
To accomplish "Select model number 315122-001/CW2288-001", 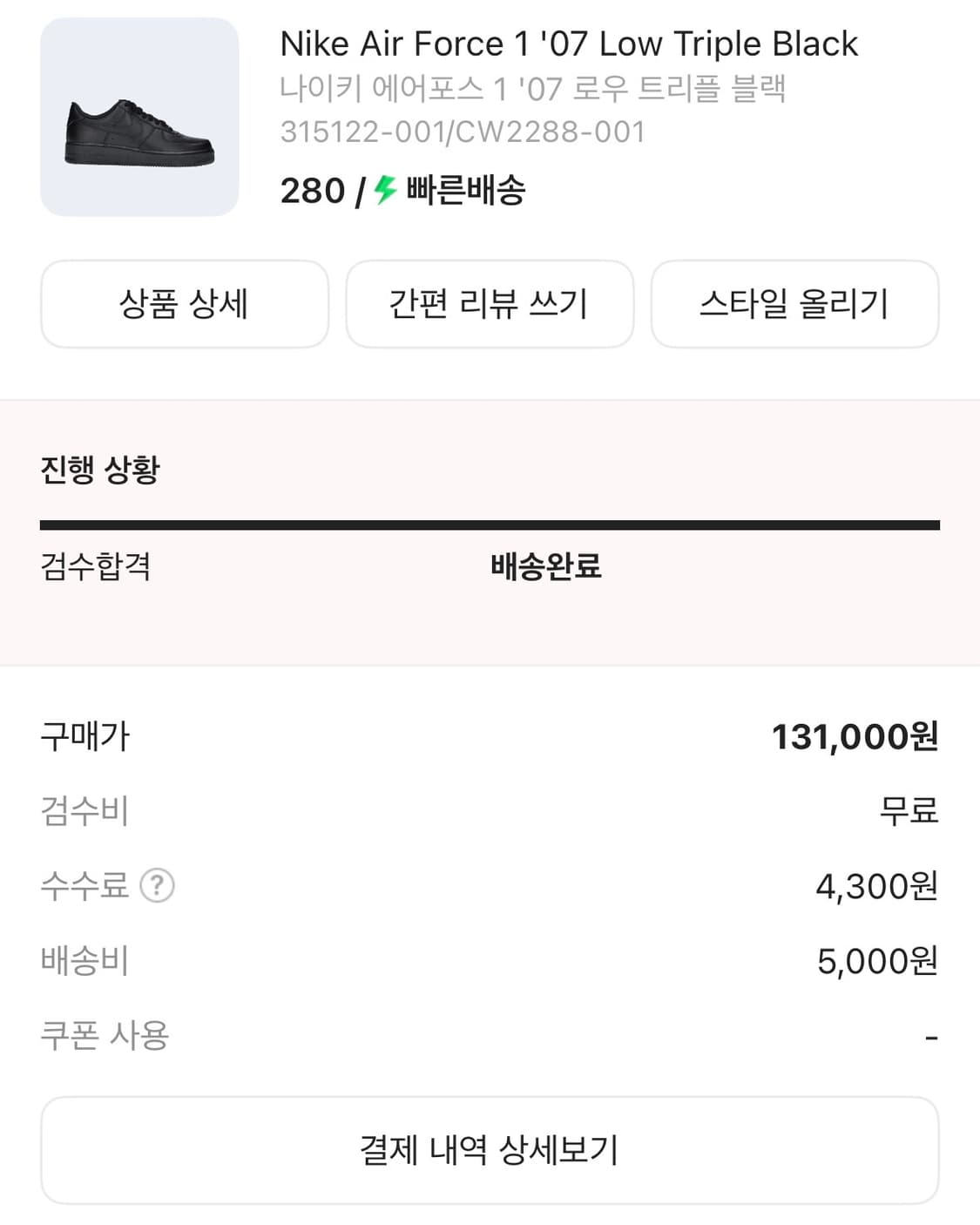I will [x=463, y=132].
